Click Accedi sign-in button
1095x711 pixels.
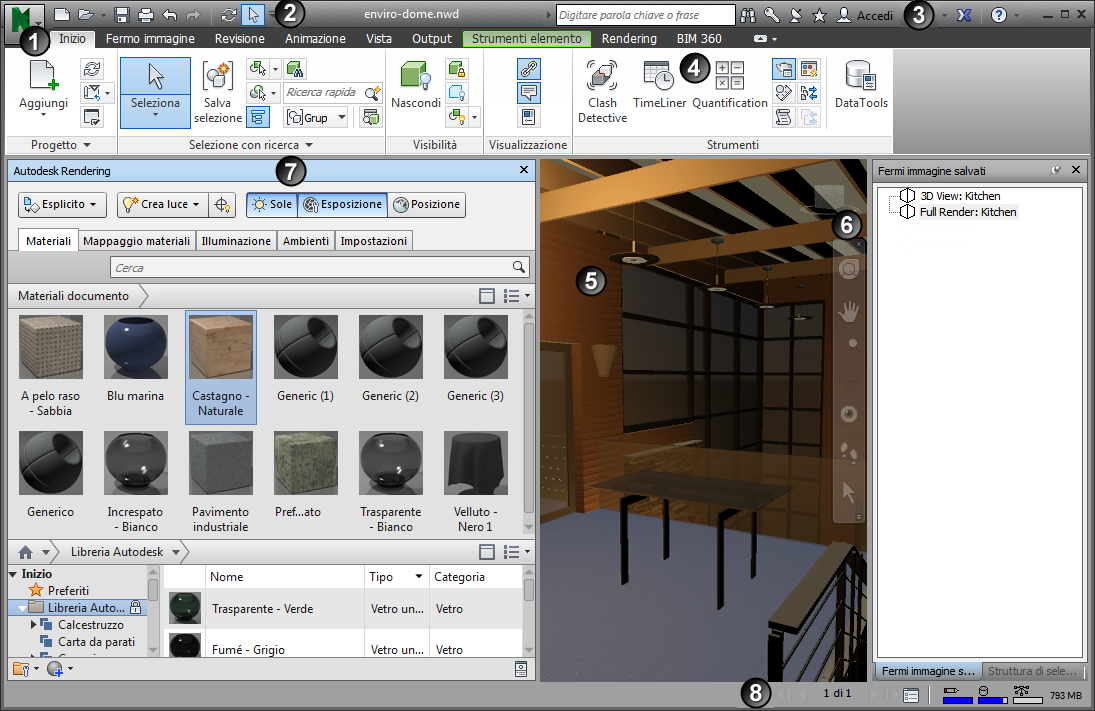[x=865, y=15]
